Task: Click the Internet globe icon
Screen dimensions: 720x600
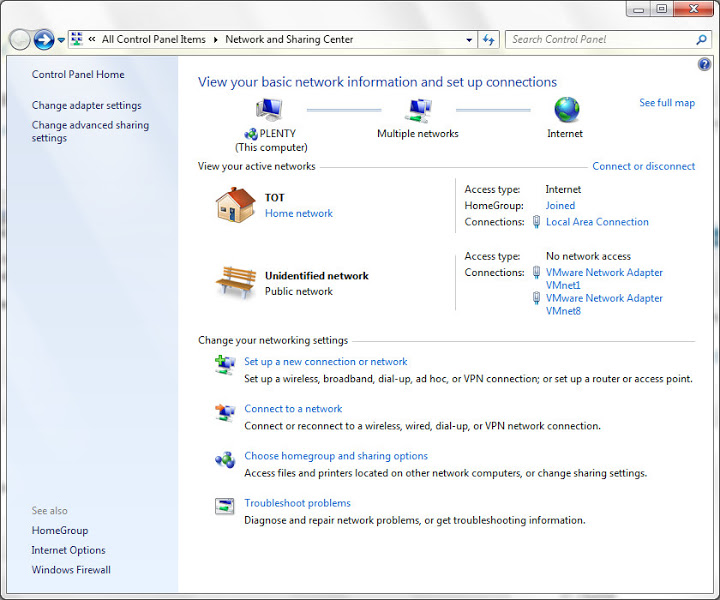Action: coord(567,110)
